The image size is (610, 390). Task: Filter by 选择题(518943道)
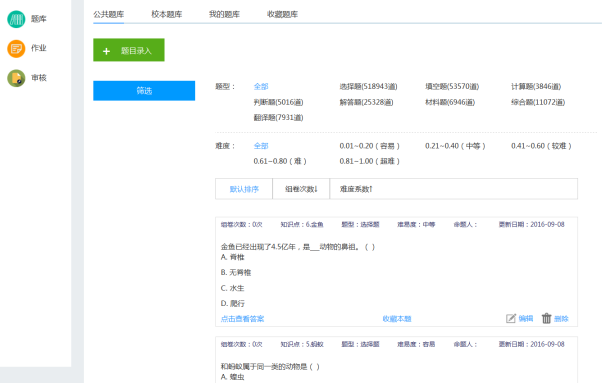[x=368, y=86]
